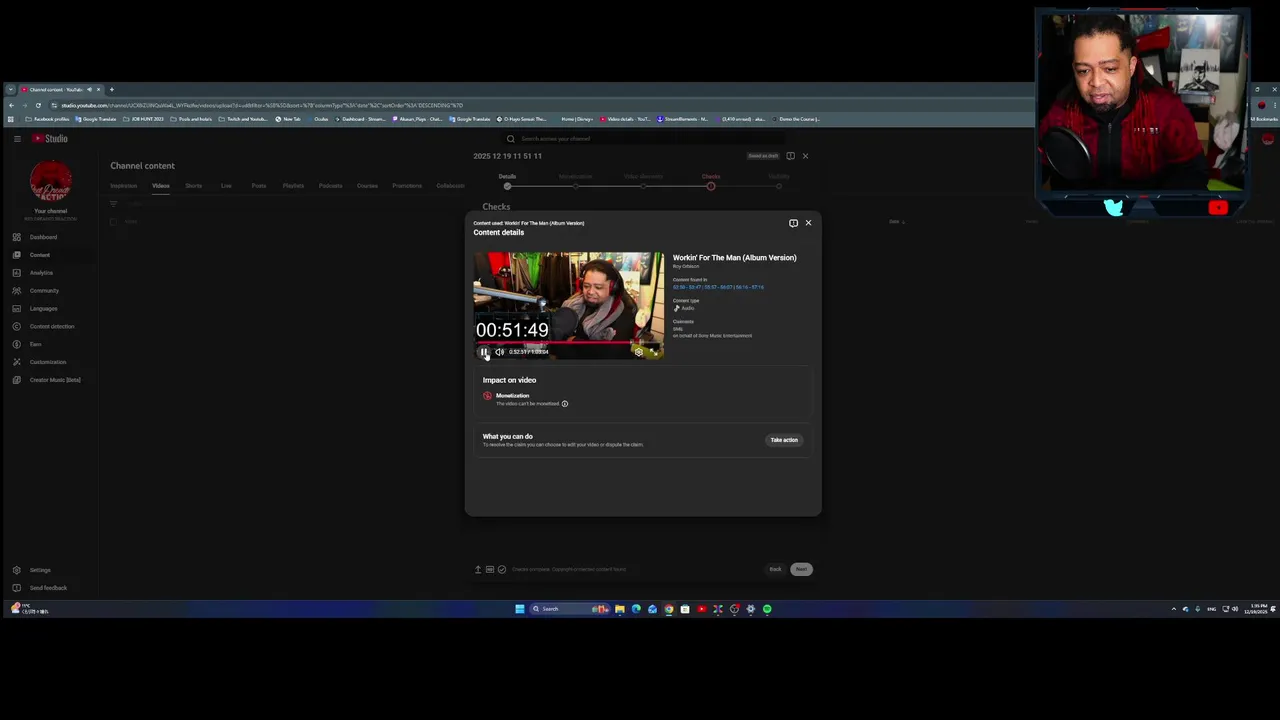Go to the Details step
1280x720 pixels.
pos(507,181)
